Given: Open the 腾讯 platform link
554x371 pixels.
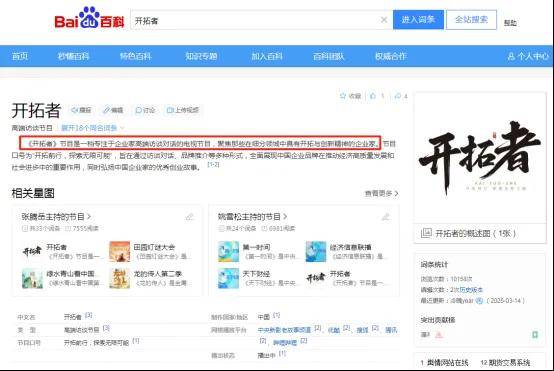Looking at the screenshot, I should pyautogui.click(x=391, y=330).
